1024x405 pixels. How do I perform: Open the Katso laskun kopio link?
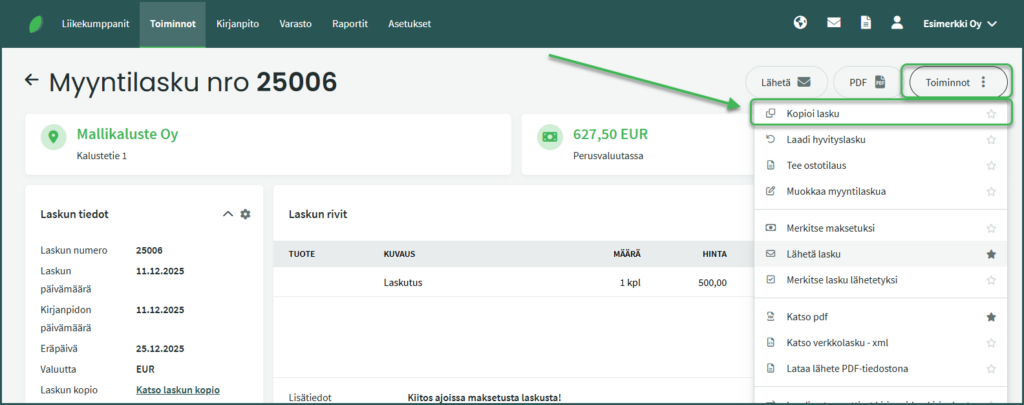[177, 390]
